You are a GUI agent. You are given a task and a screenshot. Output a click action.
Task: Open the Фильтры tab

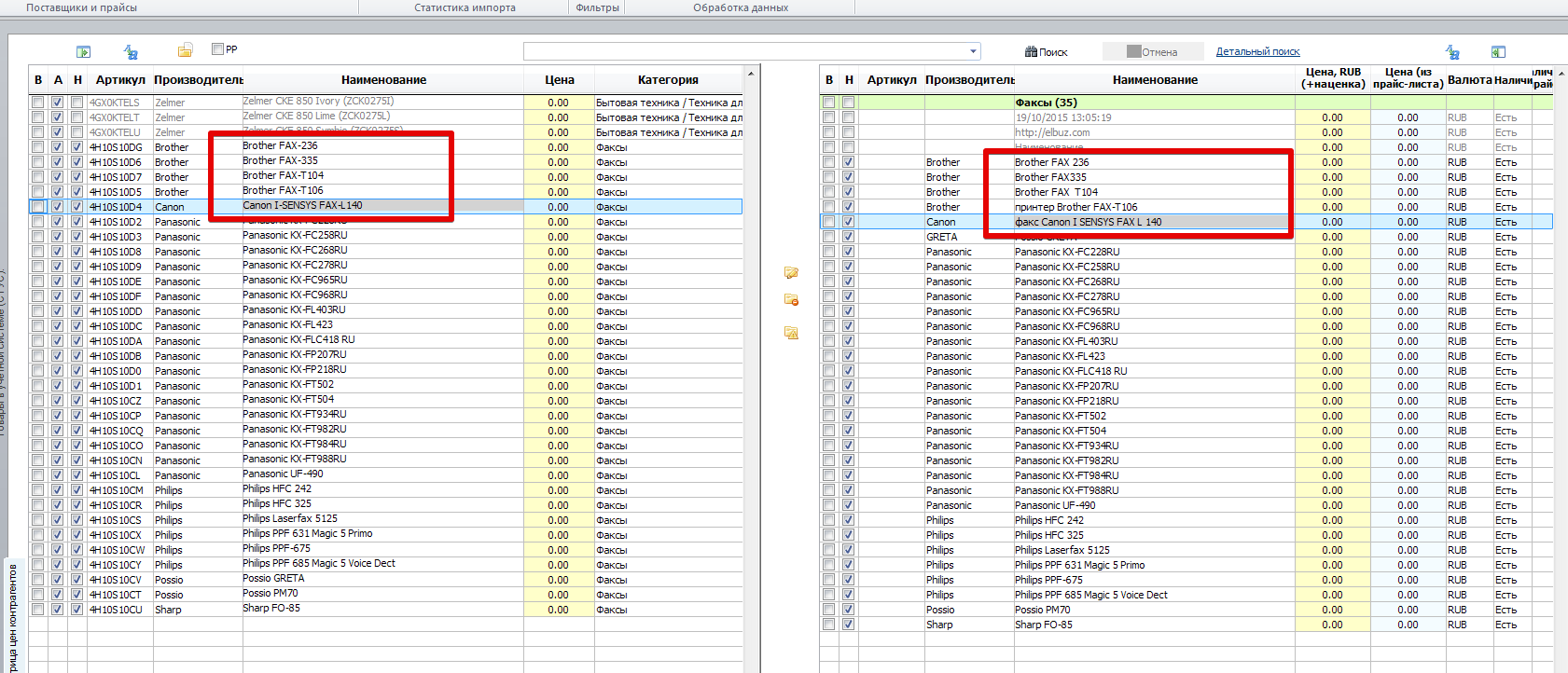pyautogui.click(x=597, y=7)
